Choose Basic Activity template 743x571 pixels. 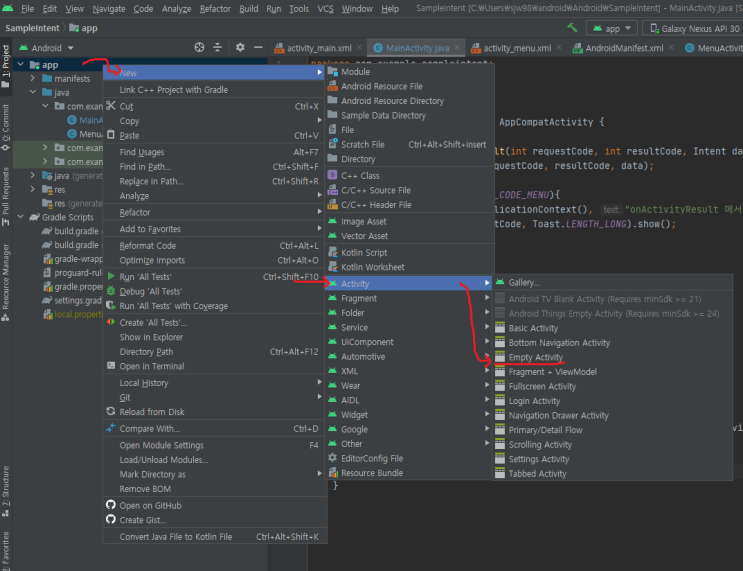(x=613, y=328)
